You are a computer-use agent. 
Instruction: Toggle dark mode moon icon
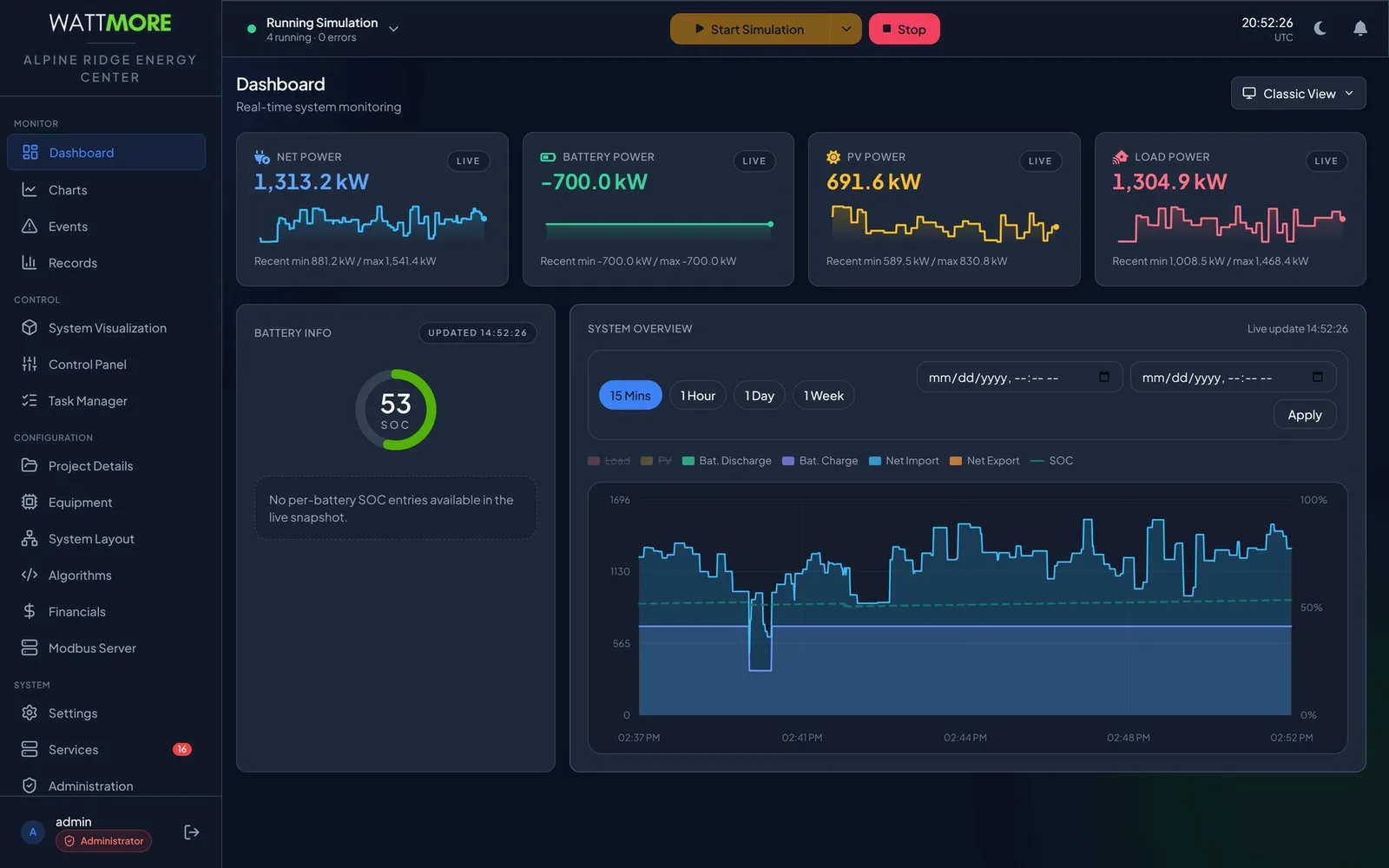click(1320, 29)
